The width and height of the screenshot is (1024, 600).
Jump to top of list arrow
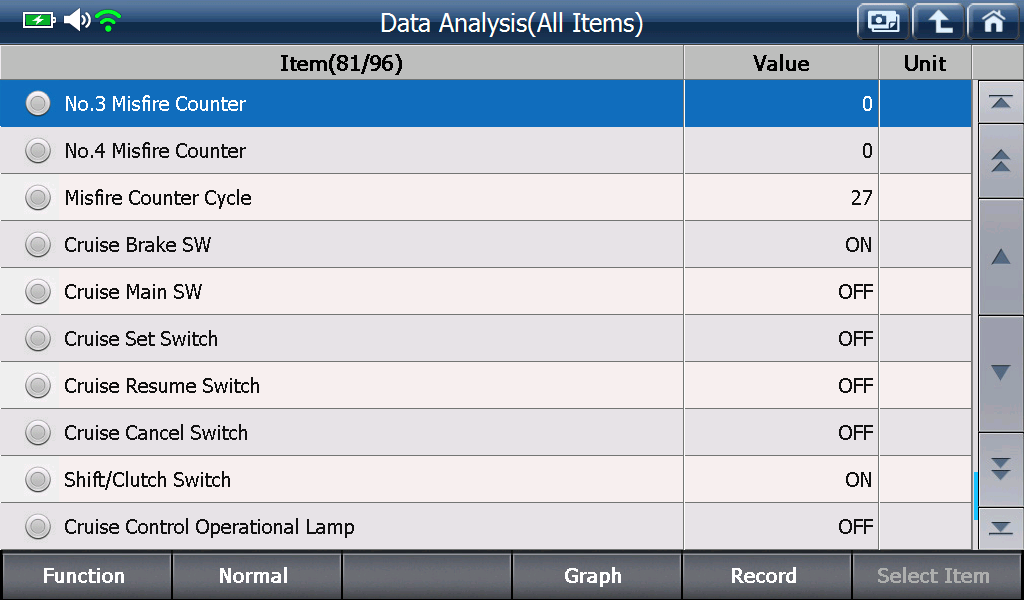pyautogui.click(x=1000, y=102)
